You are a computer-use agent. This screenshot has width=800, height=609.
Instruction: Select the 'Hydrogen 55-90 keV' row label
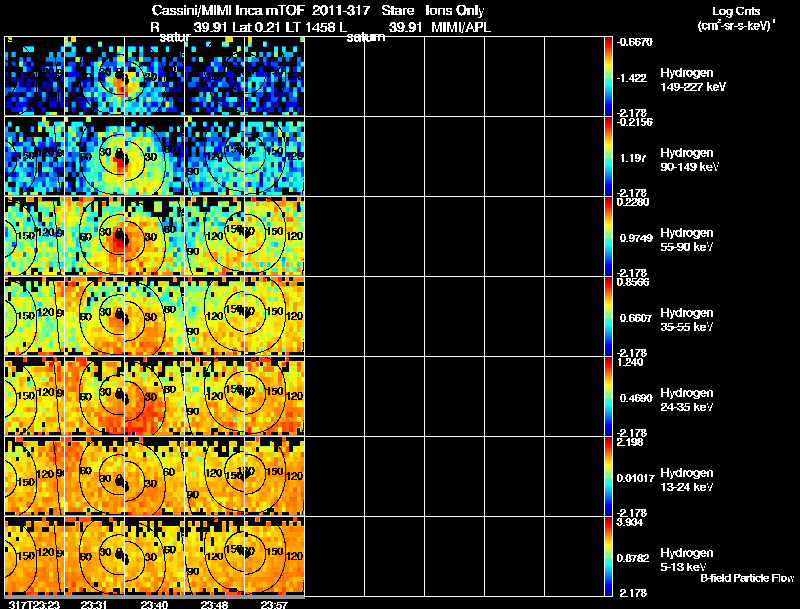pyautogui.click(x=687, y=240)
